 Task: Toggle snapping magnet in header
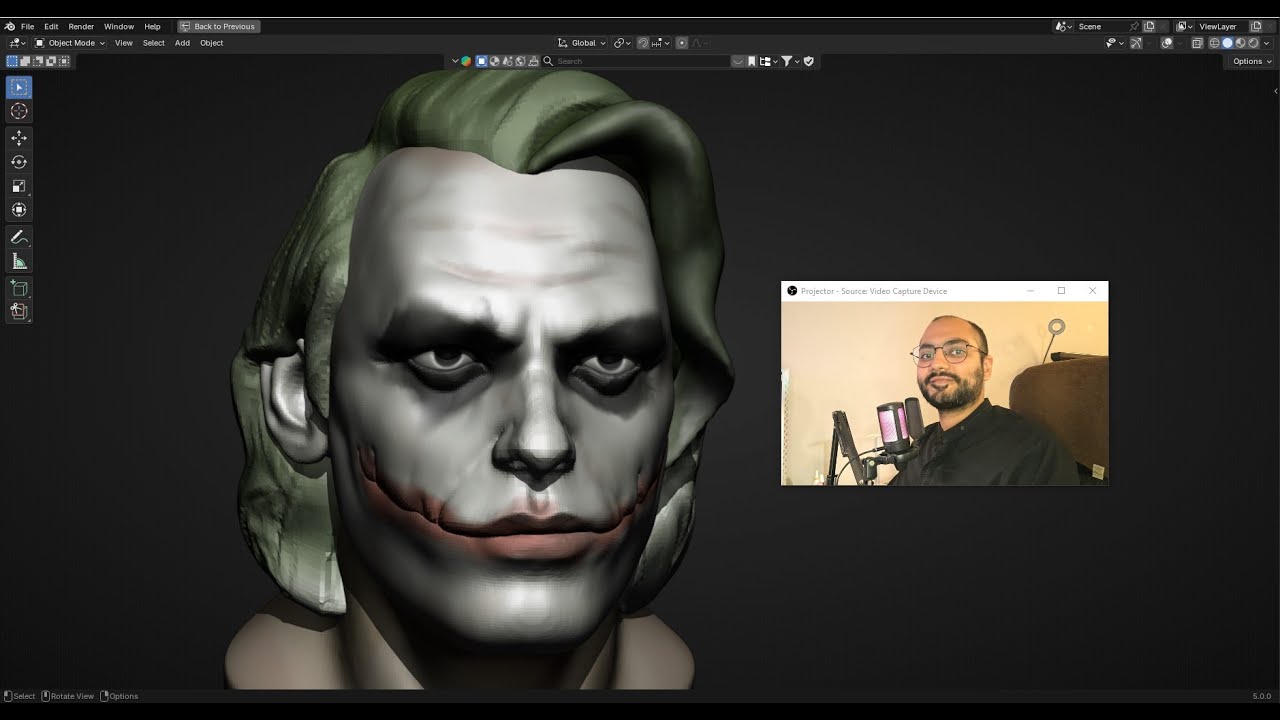coord(643,43)
